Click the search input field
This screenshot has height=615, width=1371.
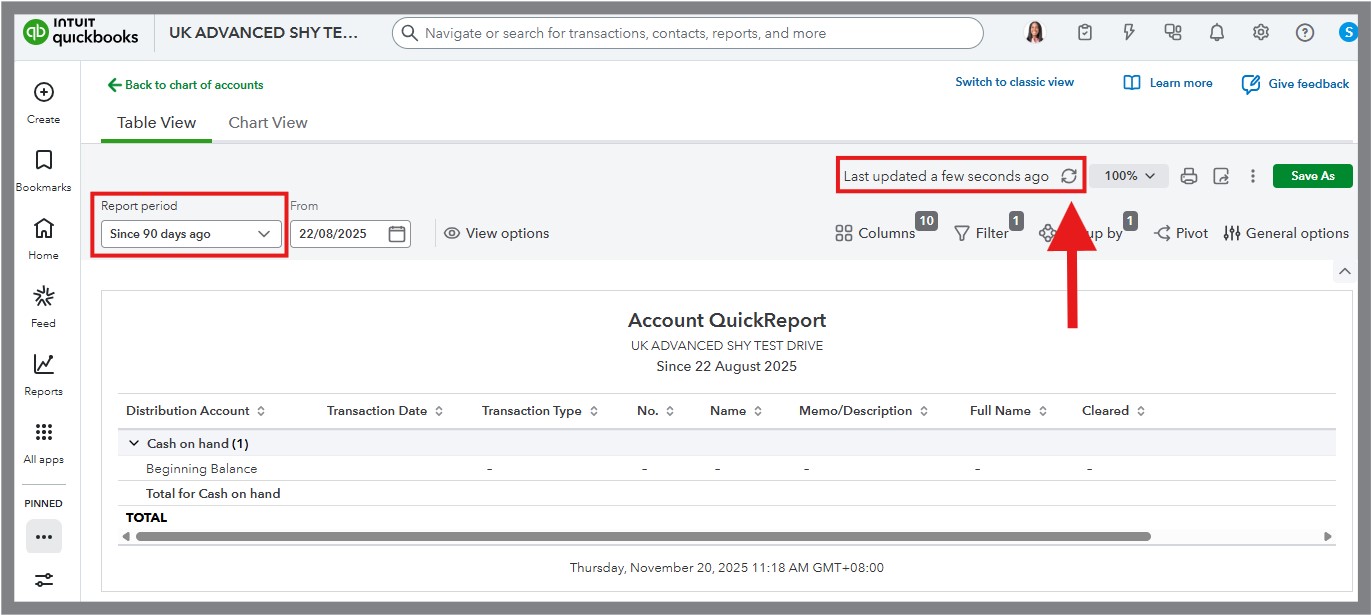tap(687, 33)
